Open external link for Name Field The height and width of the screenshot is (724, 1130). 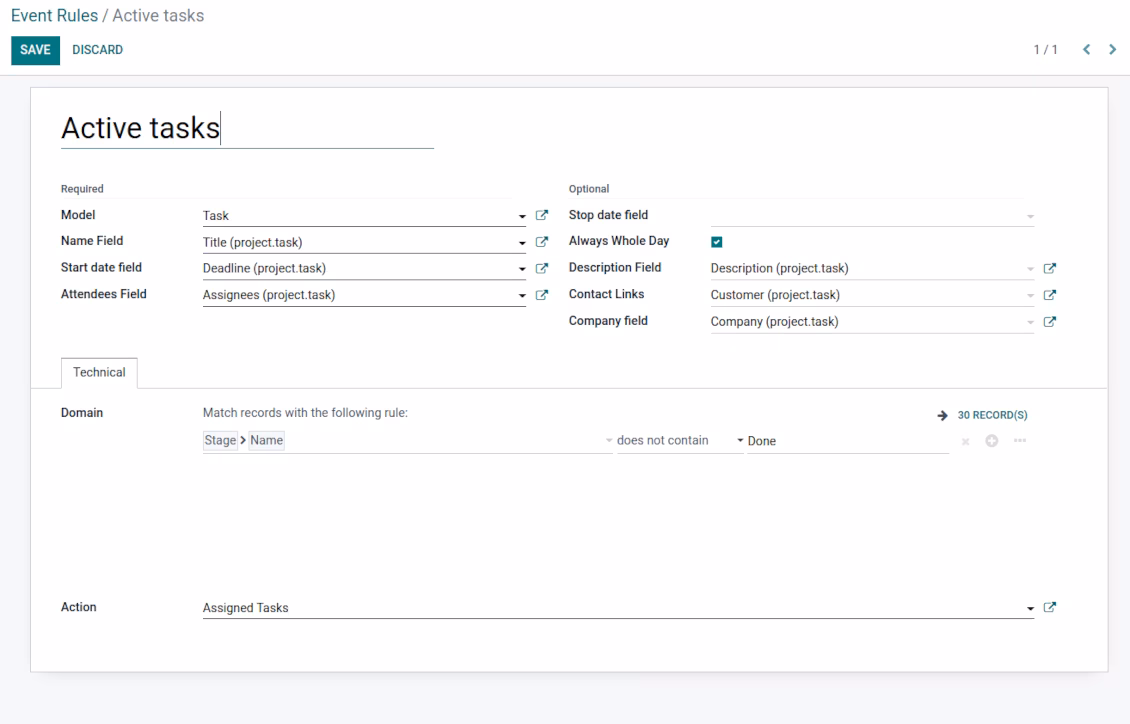(542, 242)
